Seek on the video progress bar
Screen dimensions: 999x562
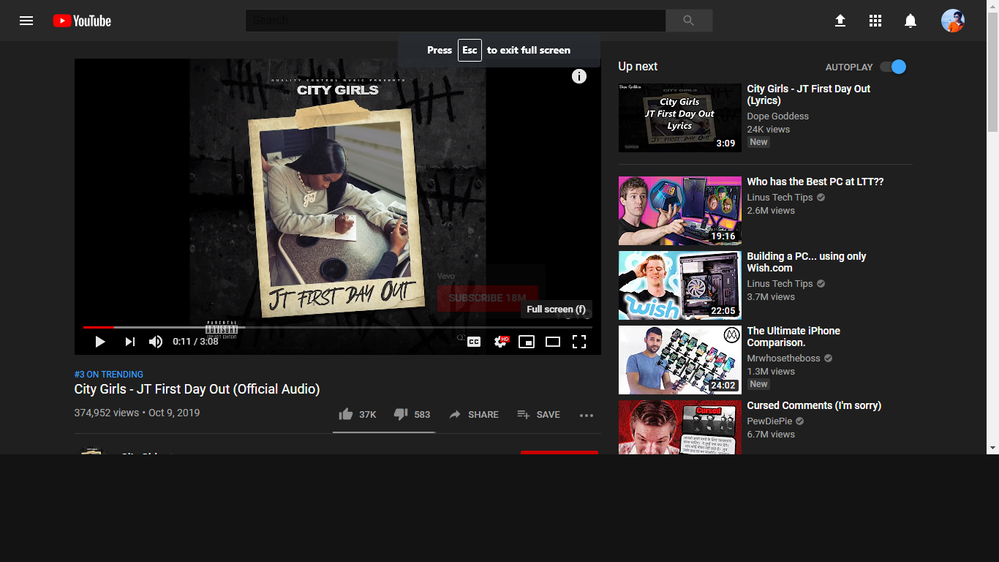(x=338, y=327)
